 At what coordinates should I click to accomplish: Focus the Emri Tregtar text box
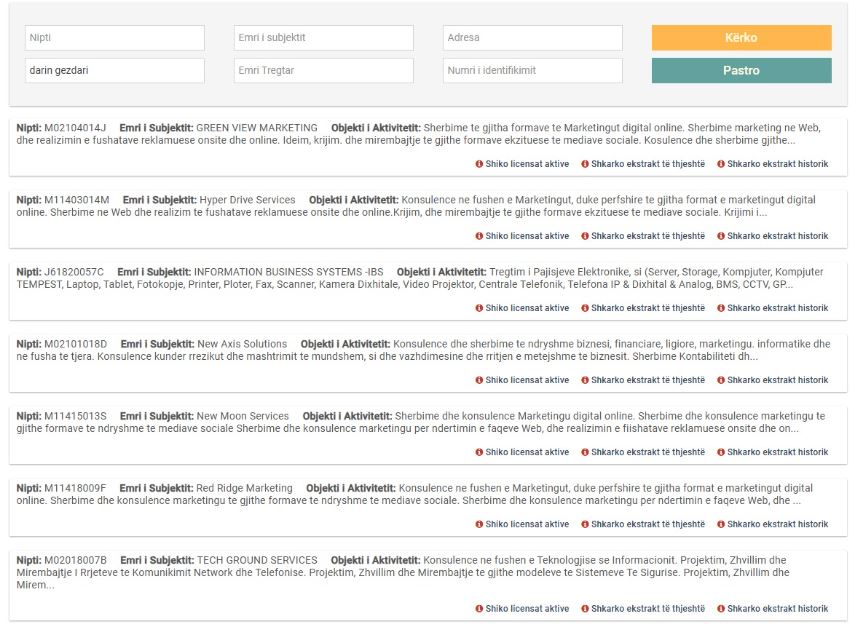pos(323,71)
